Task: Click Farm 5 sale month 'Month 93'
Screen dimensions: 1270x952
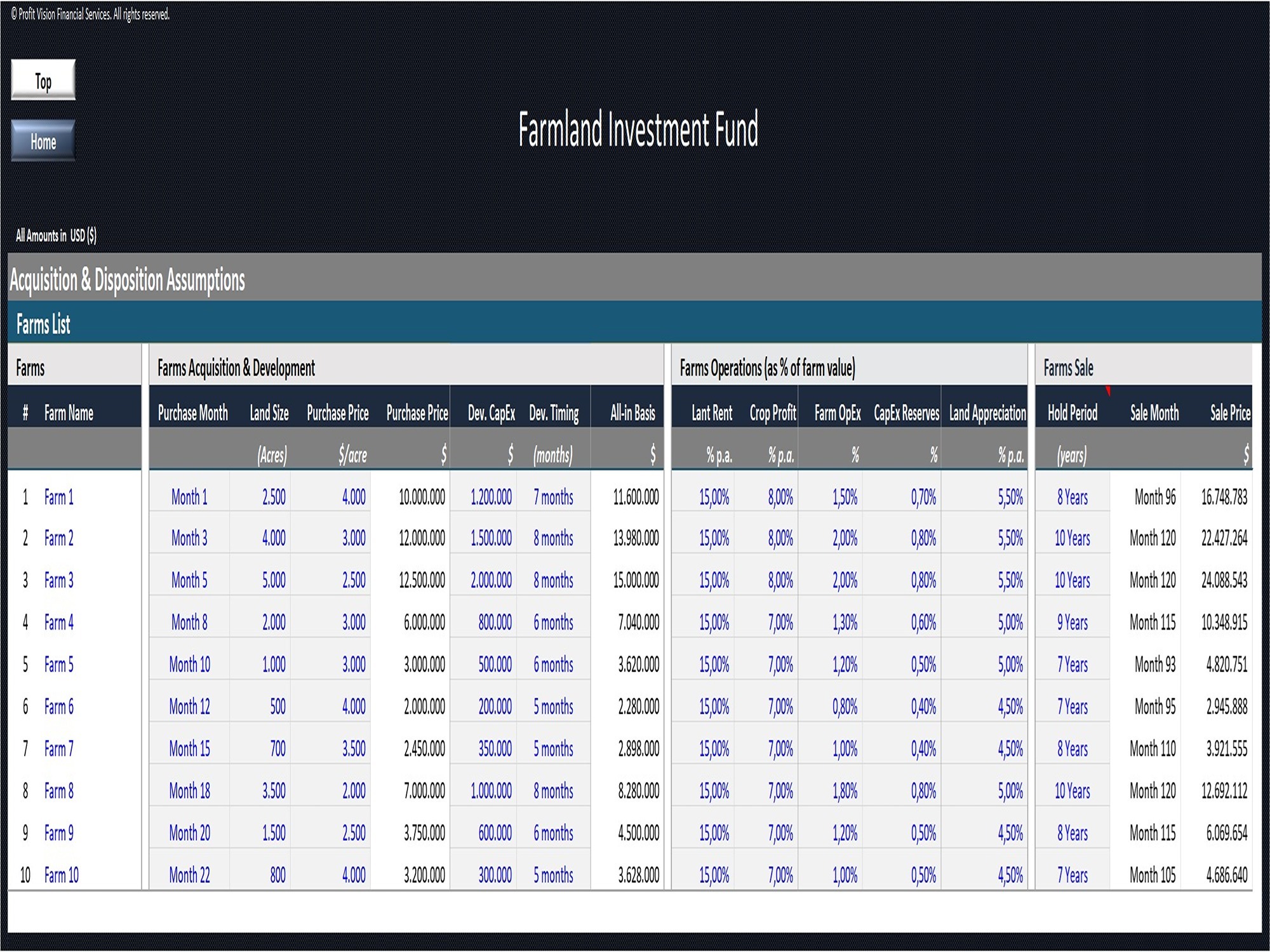Action: (1154, 664)
